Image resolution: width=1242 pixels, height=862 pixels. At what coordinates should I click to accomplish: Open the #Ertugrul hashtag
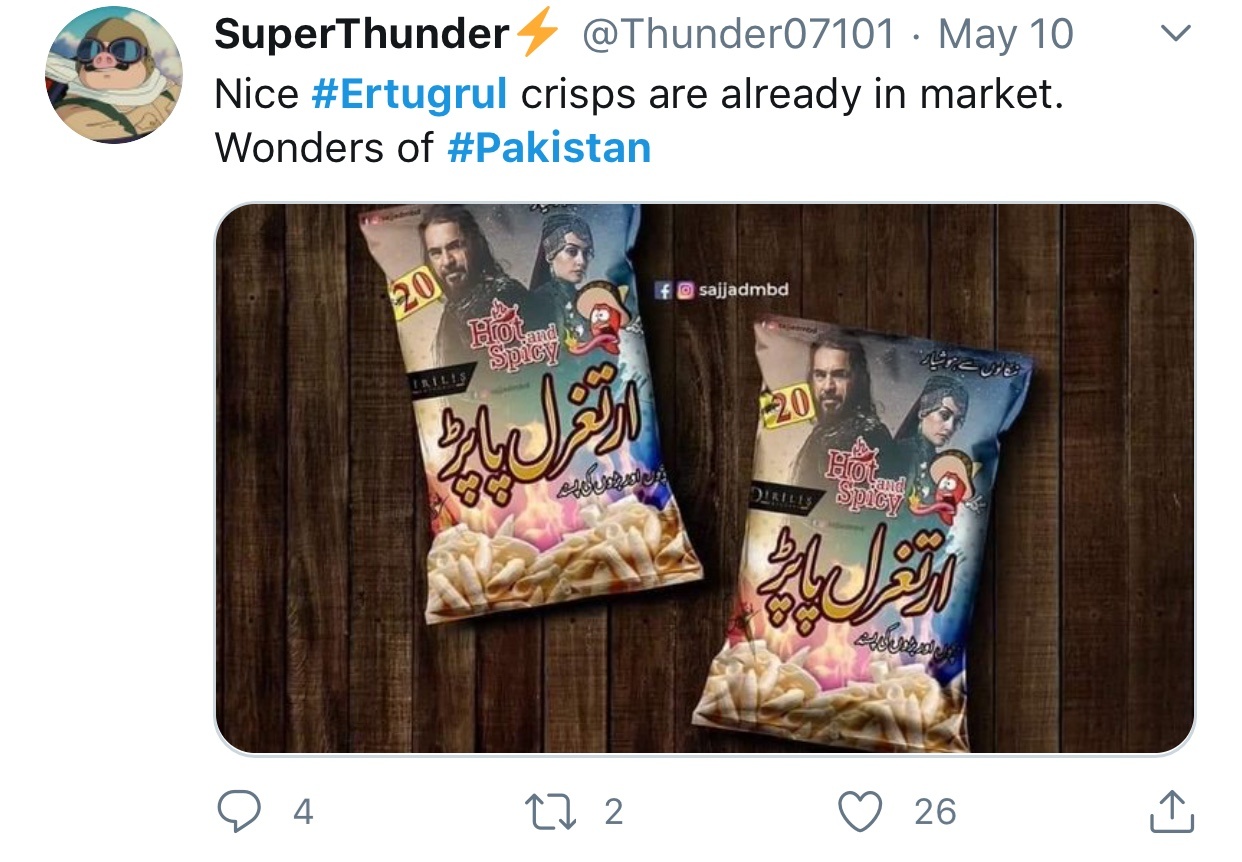click(x=410, y=93)
